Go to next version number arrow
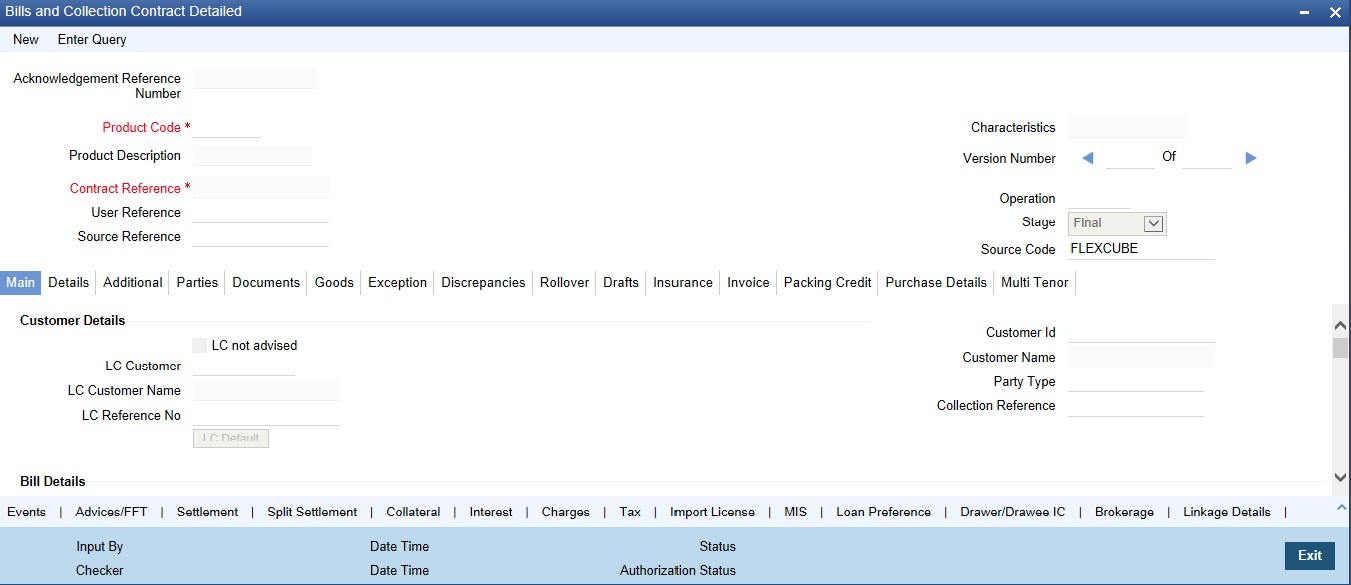This screenshot has height=585, width=1351. point(1250,158)
